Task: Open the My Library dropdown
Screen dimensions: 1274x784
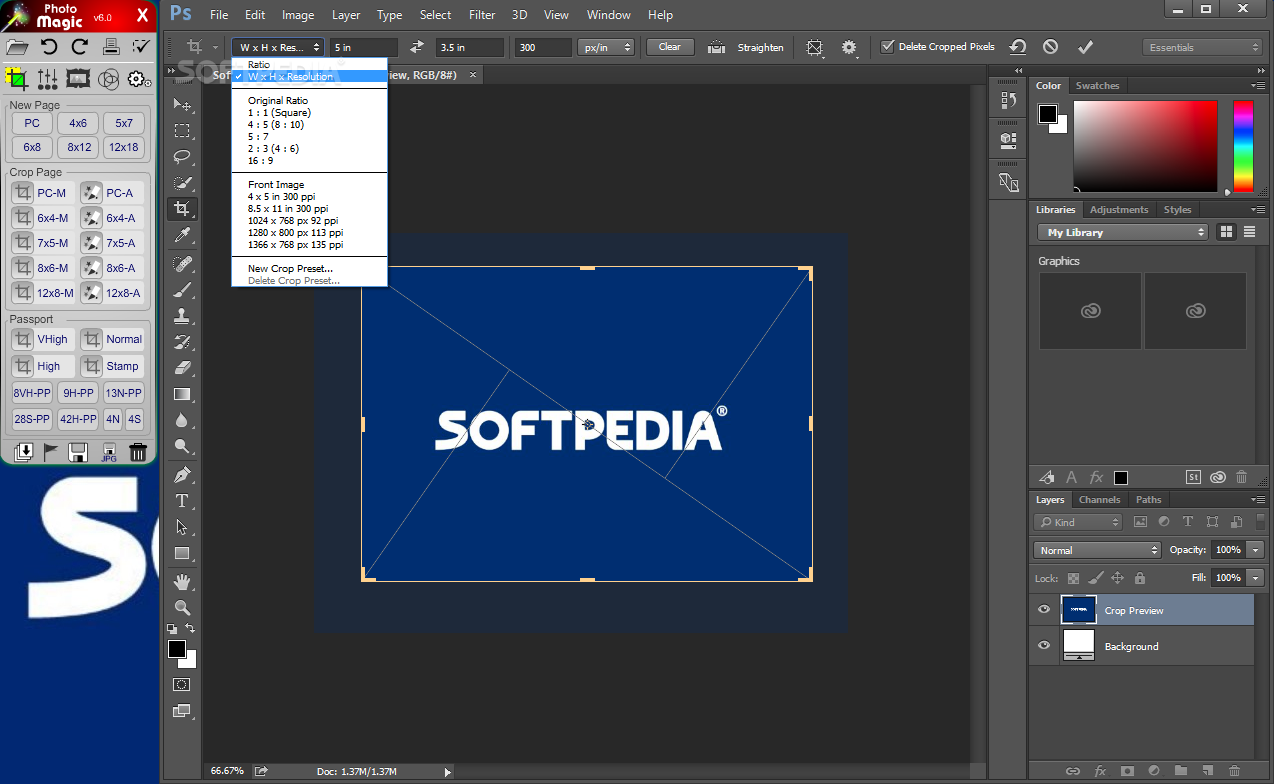Action: (1123, 232)
